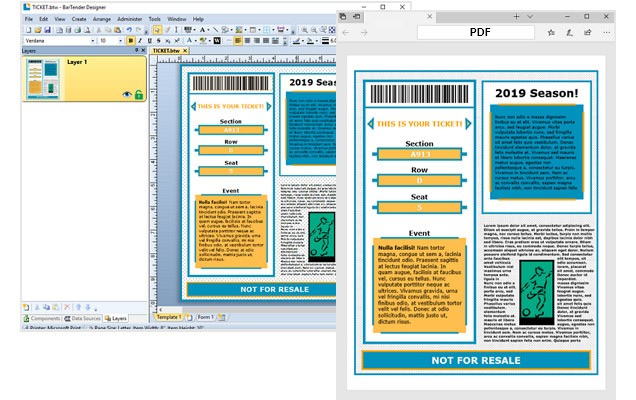The image size is (636, 400).
Task: Hide Layer 1 using eye icon
Action: click(127, 94)
